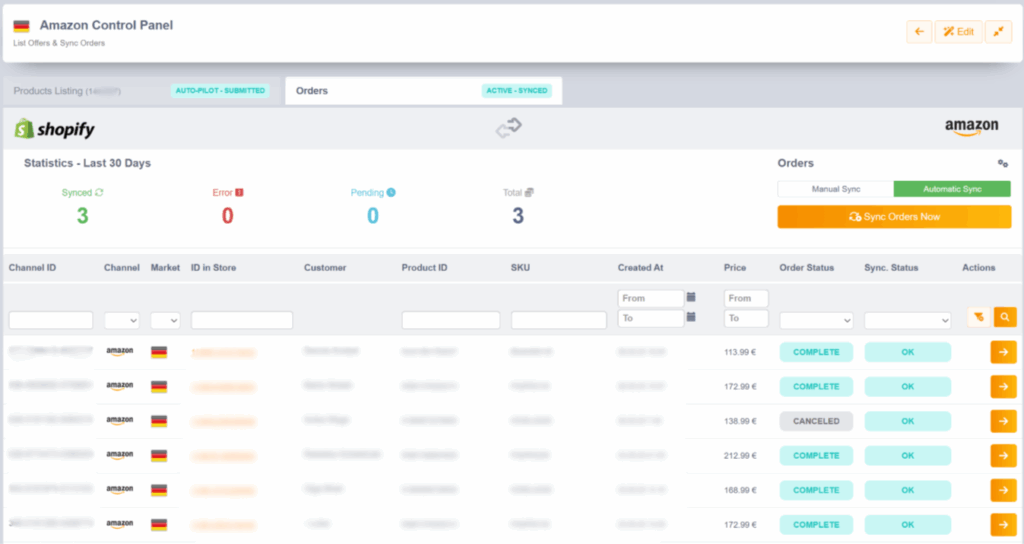The height and width of the screenshot is (544, 1024).
Task: Click the sync arrows icon between logos
Action: pyautogui.click(x=509, y=127)
